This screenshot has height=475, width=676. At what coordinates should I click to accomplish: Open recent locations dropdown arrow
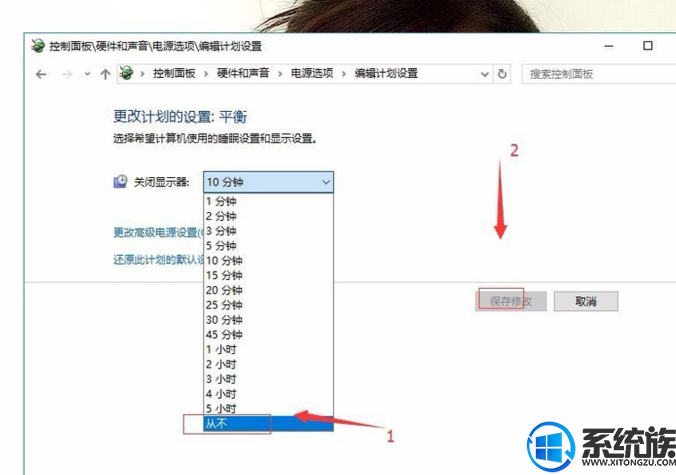pos(88,74)
